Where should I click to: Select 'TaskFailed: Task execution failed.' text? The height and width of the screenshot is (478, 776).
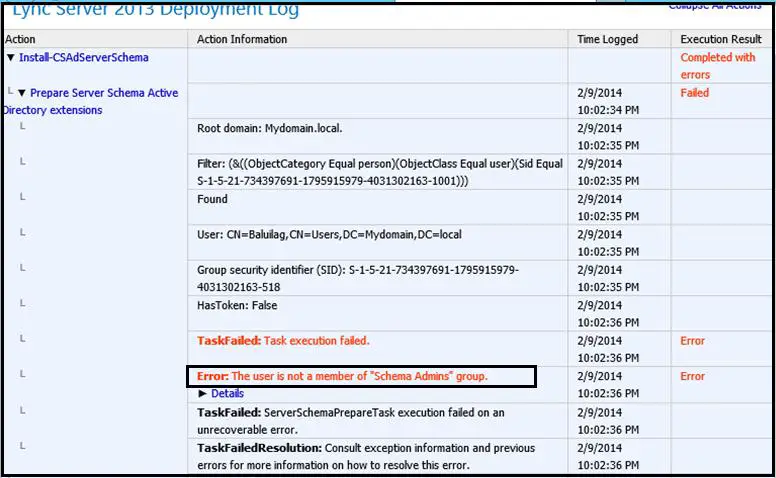[283, 341]
